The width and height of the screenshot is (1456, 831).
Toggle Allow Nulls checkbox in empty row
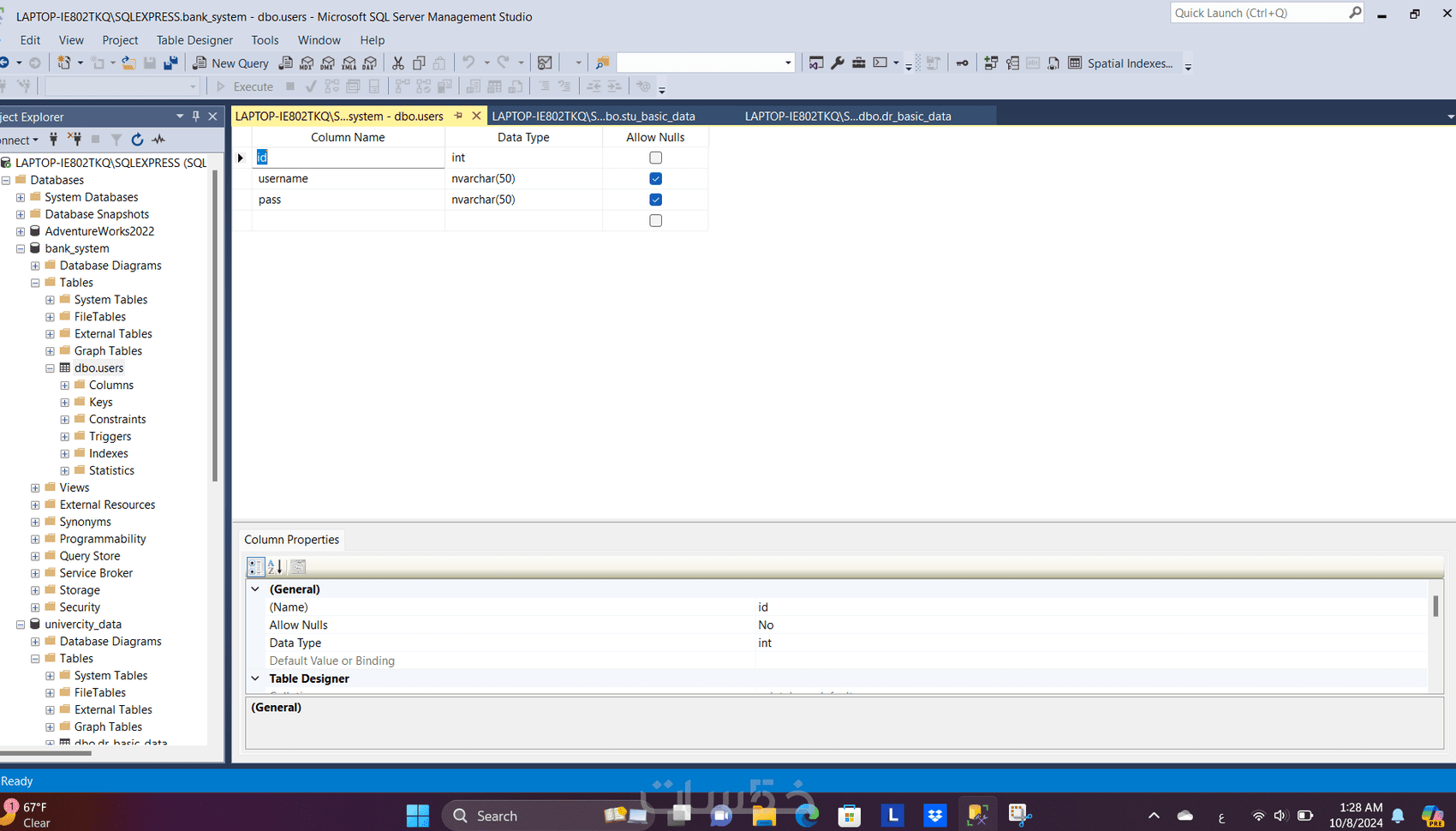click(x=655, y=220)
